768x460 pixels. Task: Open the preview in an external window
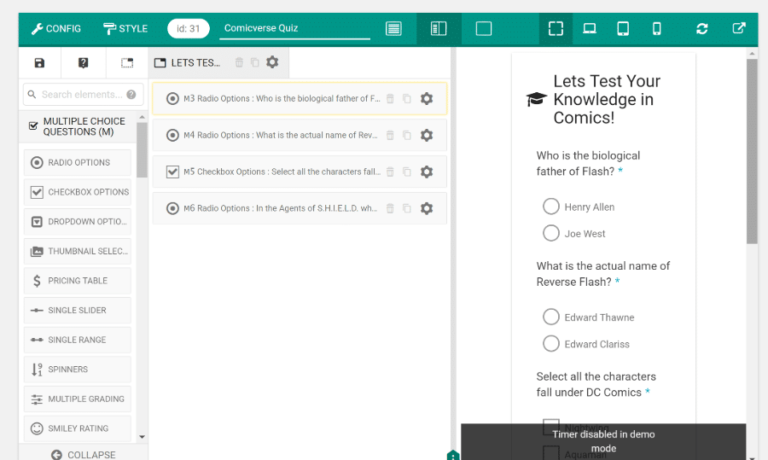(x=739, y=28)
